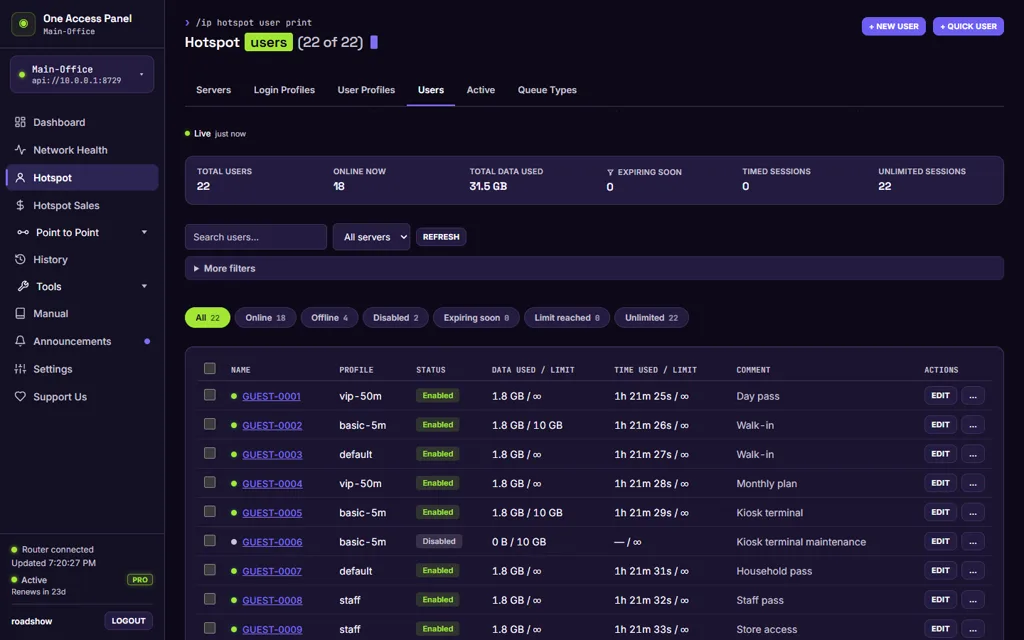Open more actions for GUEST-0008
This screenshot has width=1024, height=640.
972,600
